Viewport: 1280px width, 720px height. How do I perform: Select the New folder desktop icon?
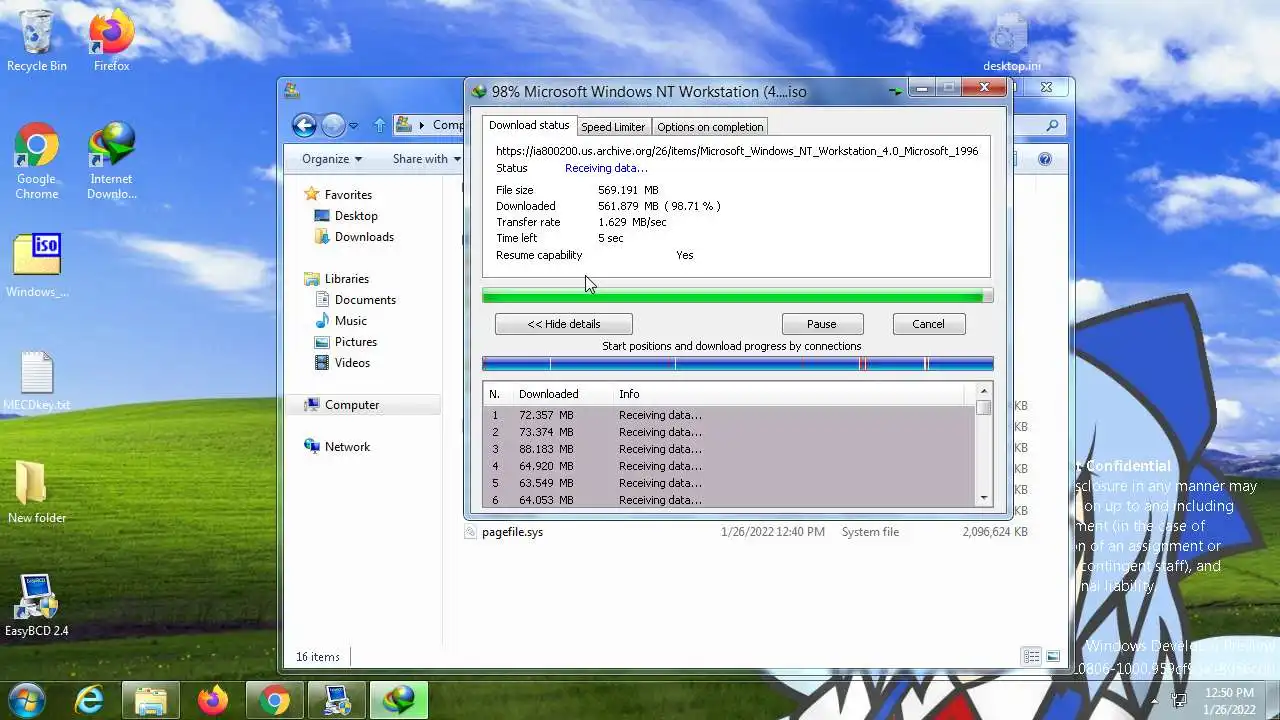click(x=37, y=492)
